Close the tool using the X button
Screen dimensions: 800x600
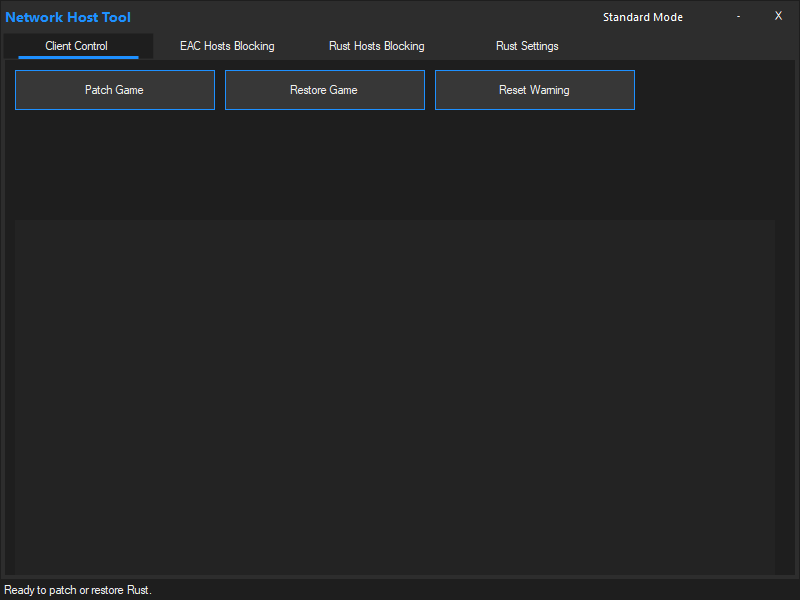coord(778,16)
